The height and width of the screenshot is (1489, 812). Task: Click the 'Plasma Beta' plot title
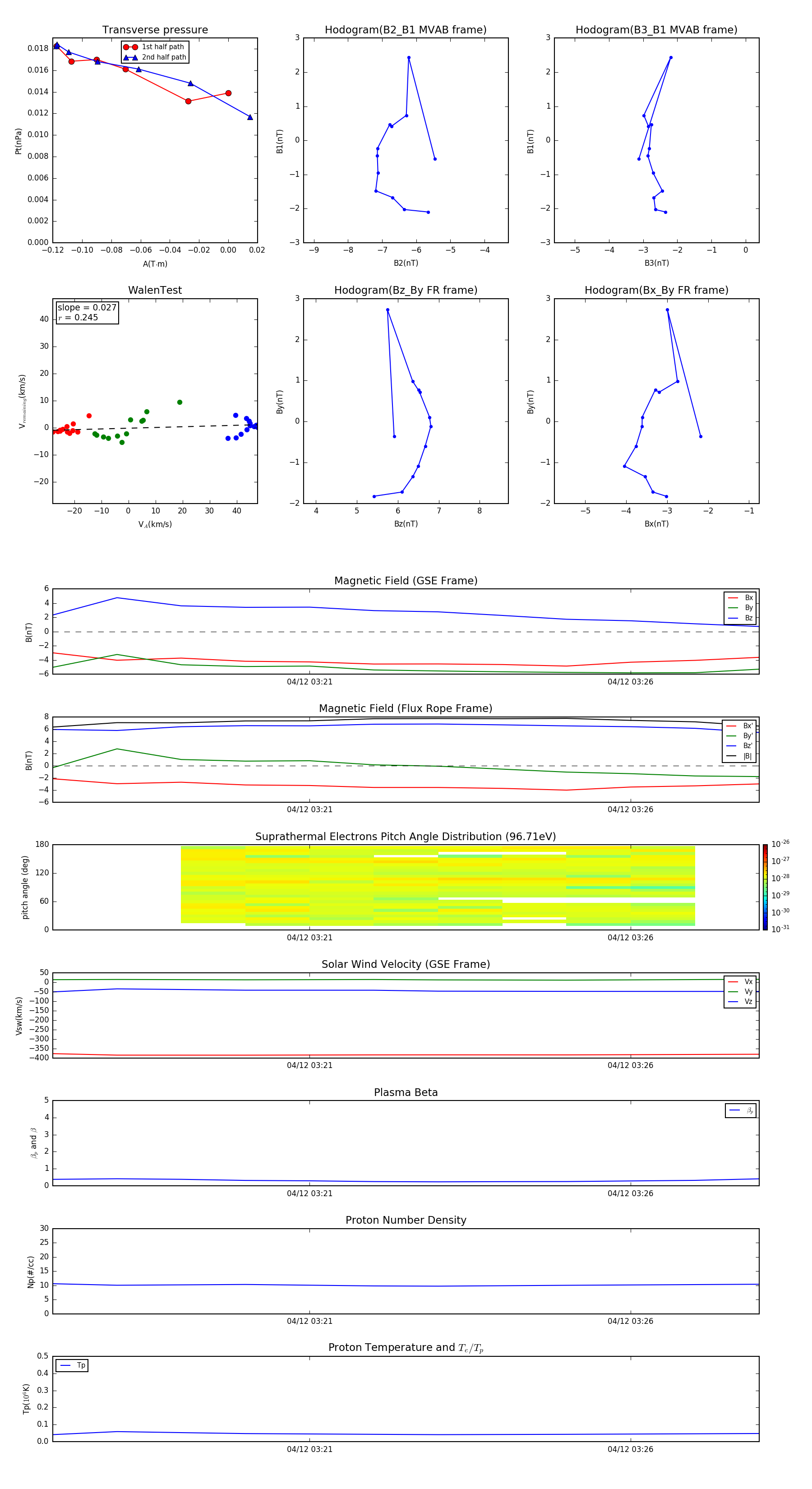406,1093
